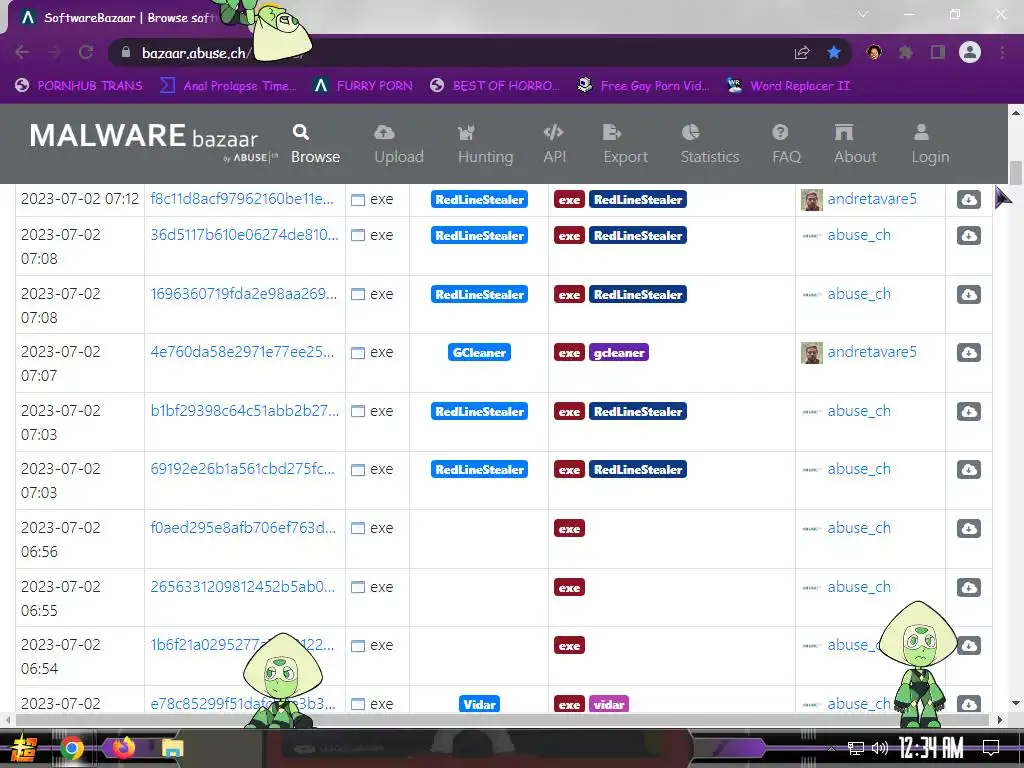Open hash 4e760da58e2971e77ee25 link
1024x768 pixels.
[x=242, y=351]
